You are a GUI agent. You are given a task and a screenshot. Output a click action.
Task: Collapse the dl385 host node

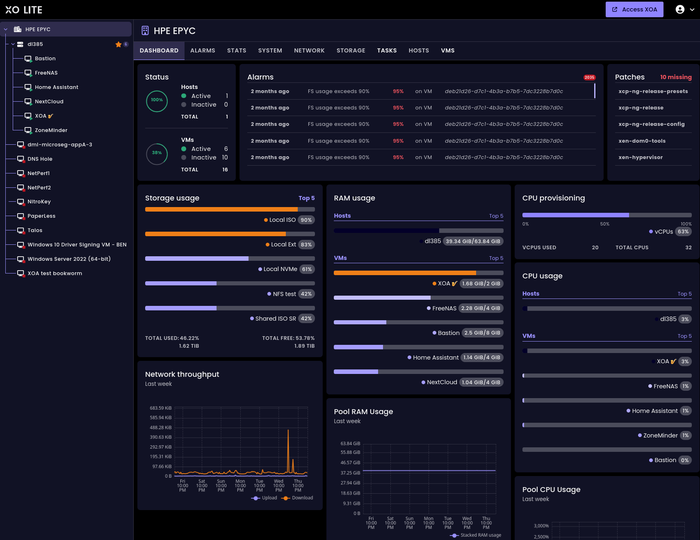[x=12, y=44]
